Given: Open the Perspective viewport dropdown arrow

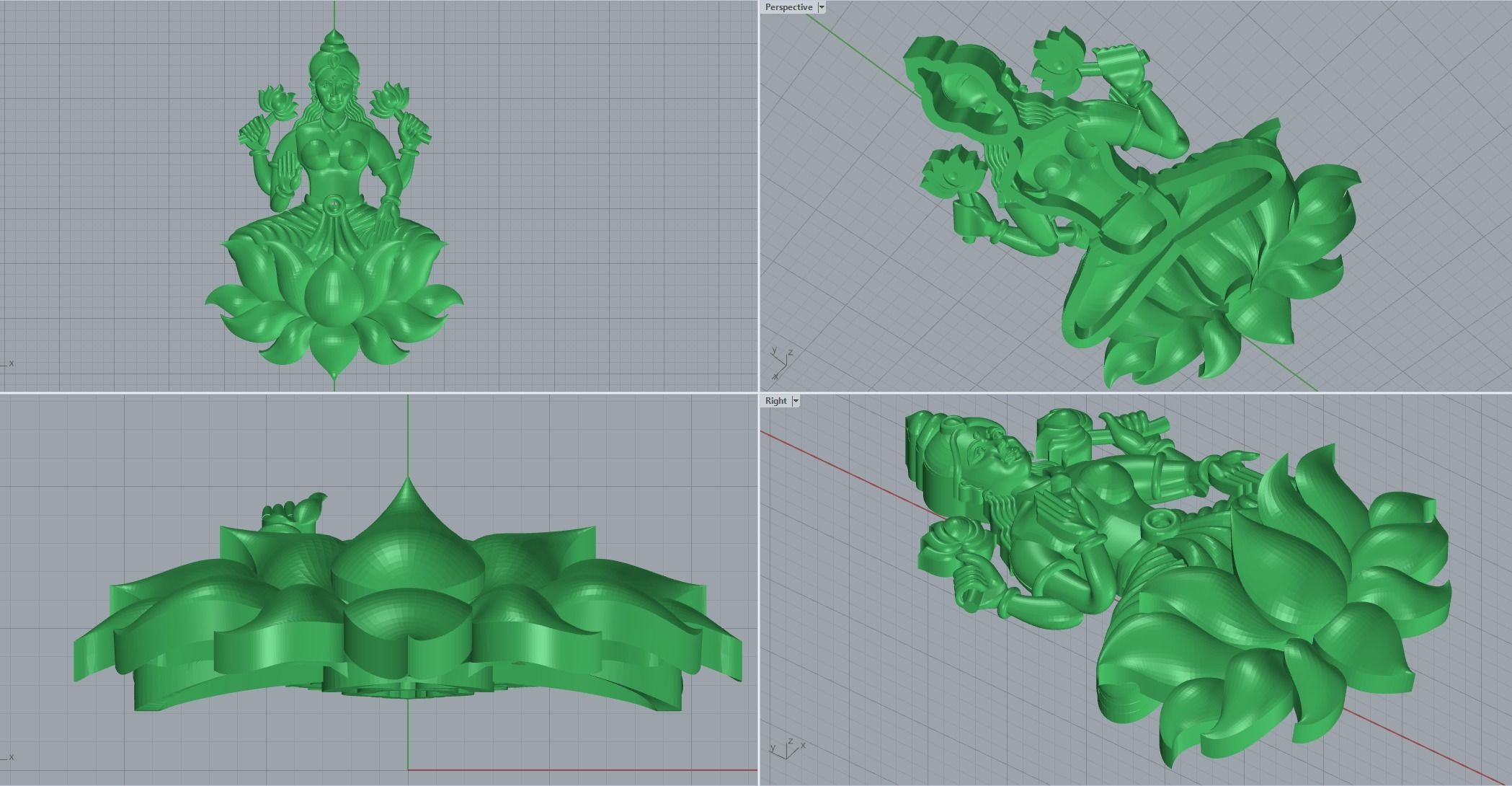Looking at the screenshot, I should point(822,7).
